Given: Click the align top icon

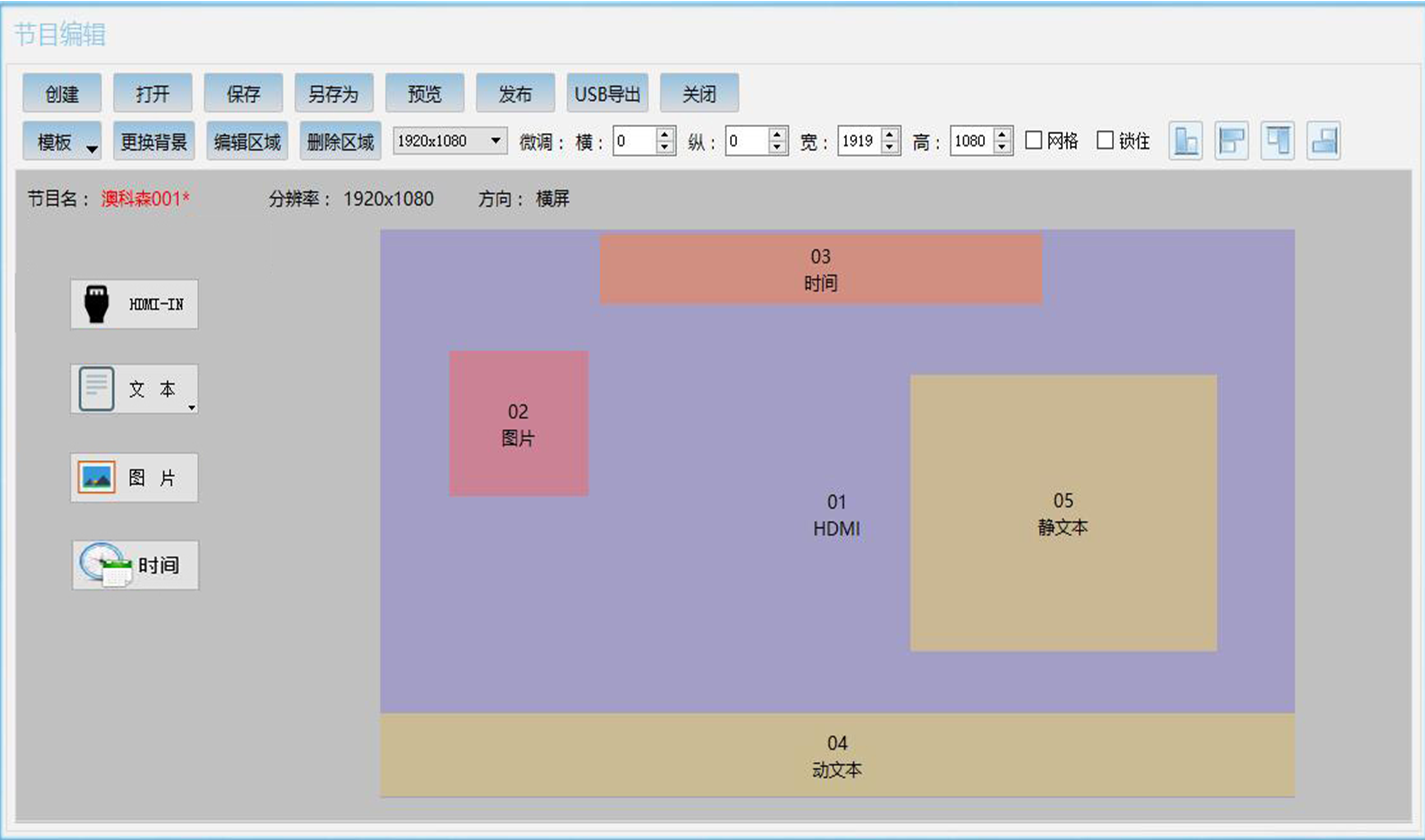Looking at the screenshot, I should point(1278,141).
